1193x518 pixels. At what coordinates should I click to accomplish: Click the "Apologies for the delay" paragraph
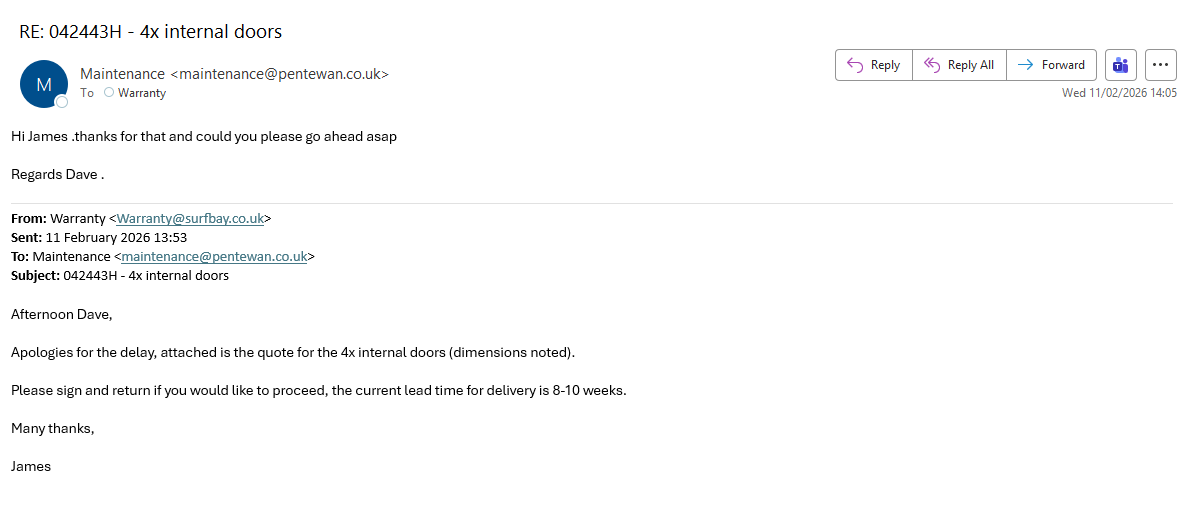click(x=292, y=352)
